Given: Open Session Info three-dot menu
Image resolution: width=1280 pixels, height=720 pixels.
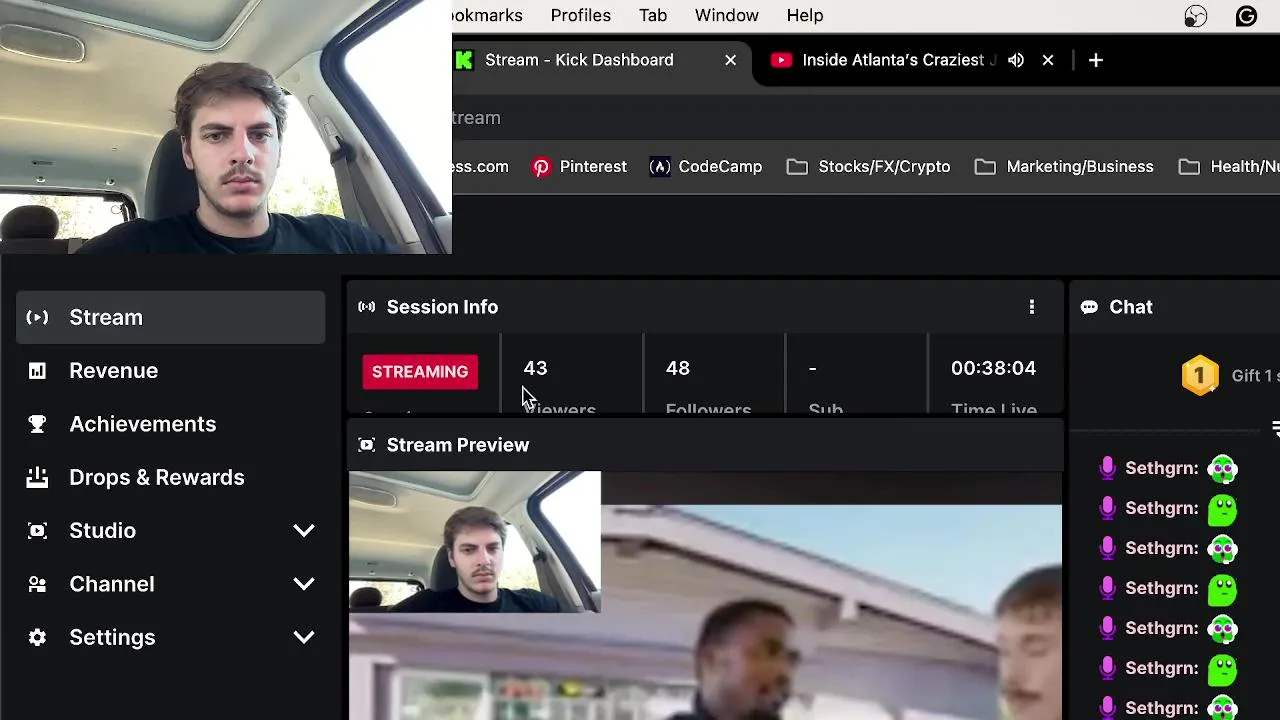Looking at the screenshot, I should tap(1032, 307).
